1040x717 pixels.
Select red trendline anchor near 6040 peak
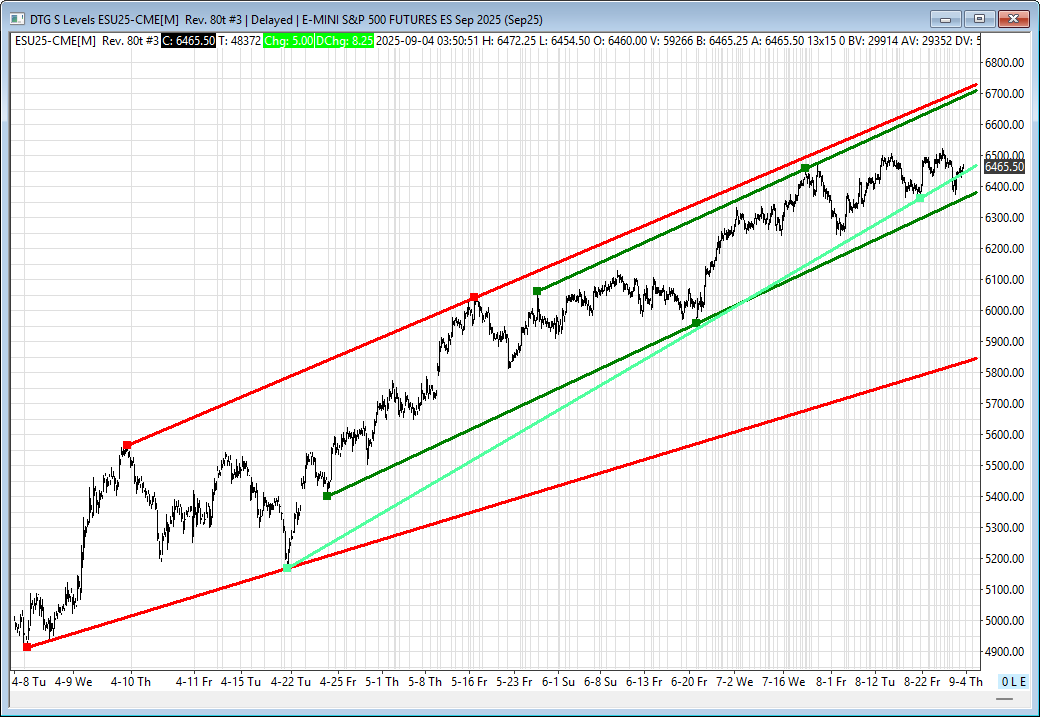pos(474,296)
